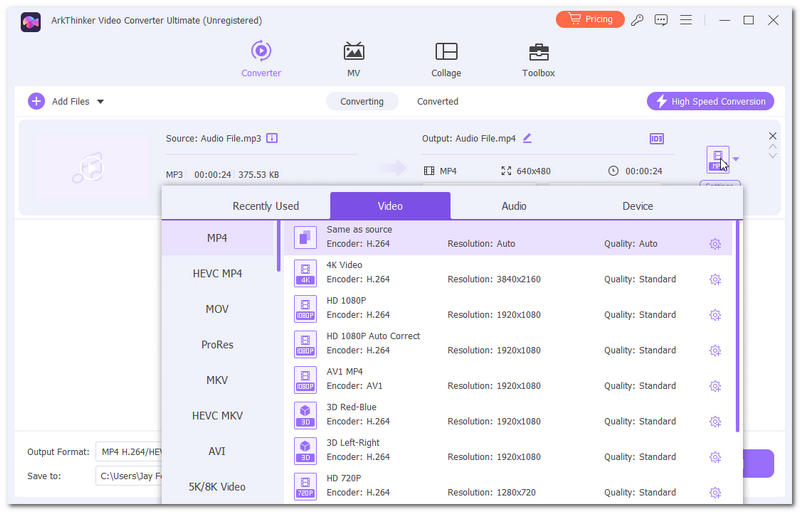Click the register key icon

click(637, 20)
